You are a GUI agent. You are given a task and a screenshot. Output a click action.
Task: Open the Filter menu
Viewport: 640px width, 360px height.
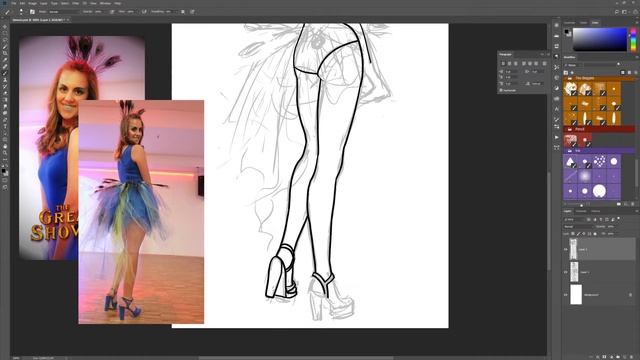[x=76, y=3]
